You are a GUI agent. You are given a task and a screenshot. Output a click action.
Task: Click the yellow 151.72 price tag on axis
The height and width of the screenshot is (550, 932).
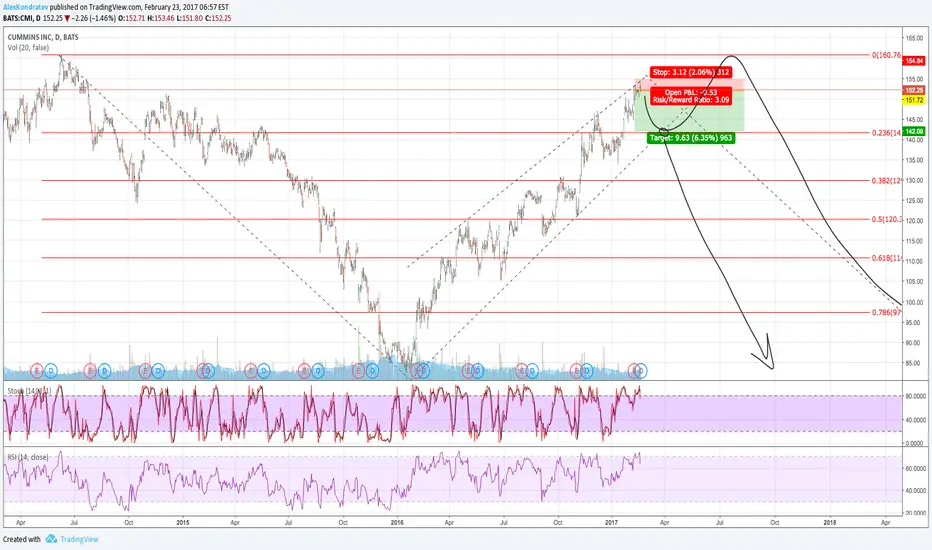[914, 100]
